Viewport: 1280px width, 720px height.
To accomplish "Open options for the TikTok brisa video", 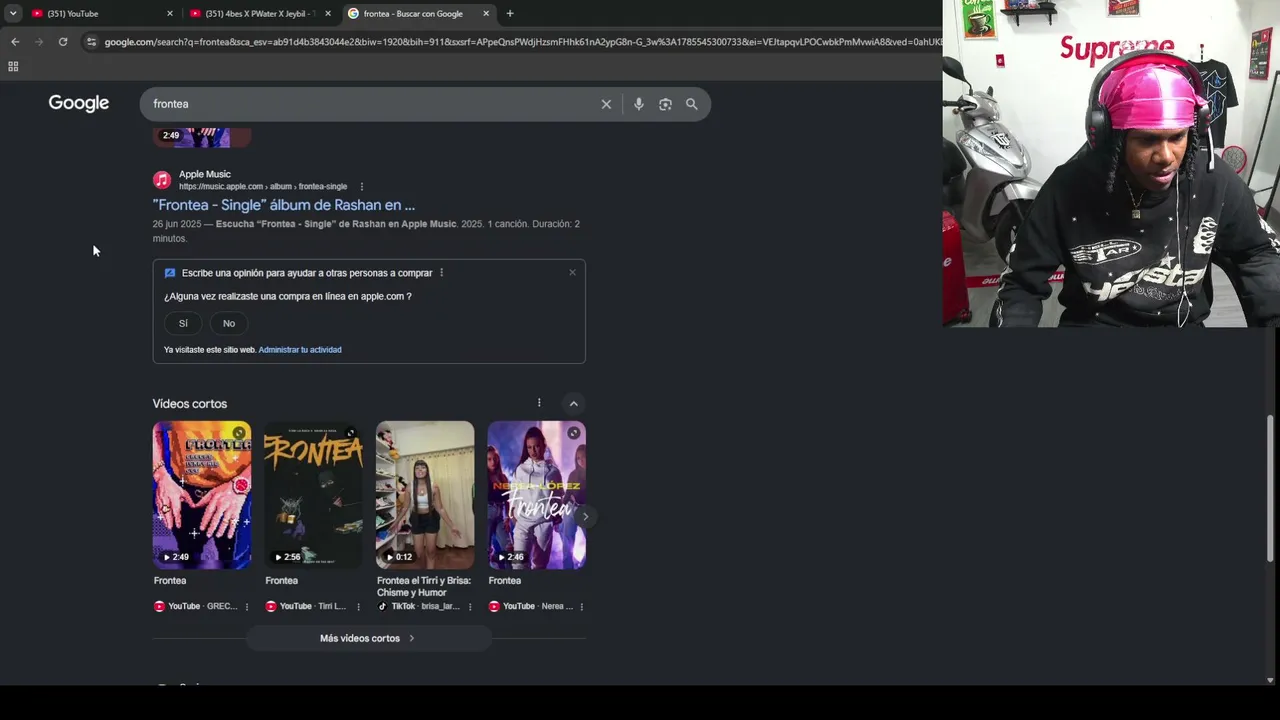I will coord(470,607).
